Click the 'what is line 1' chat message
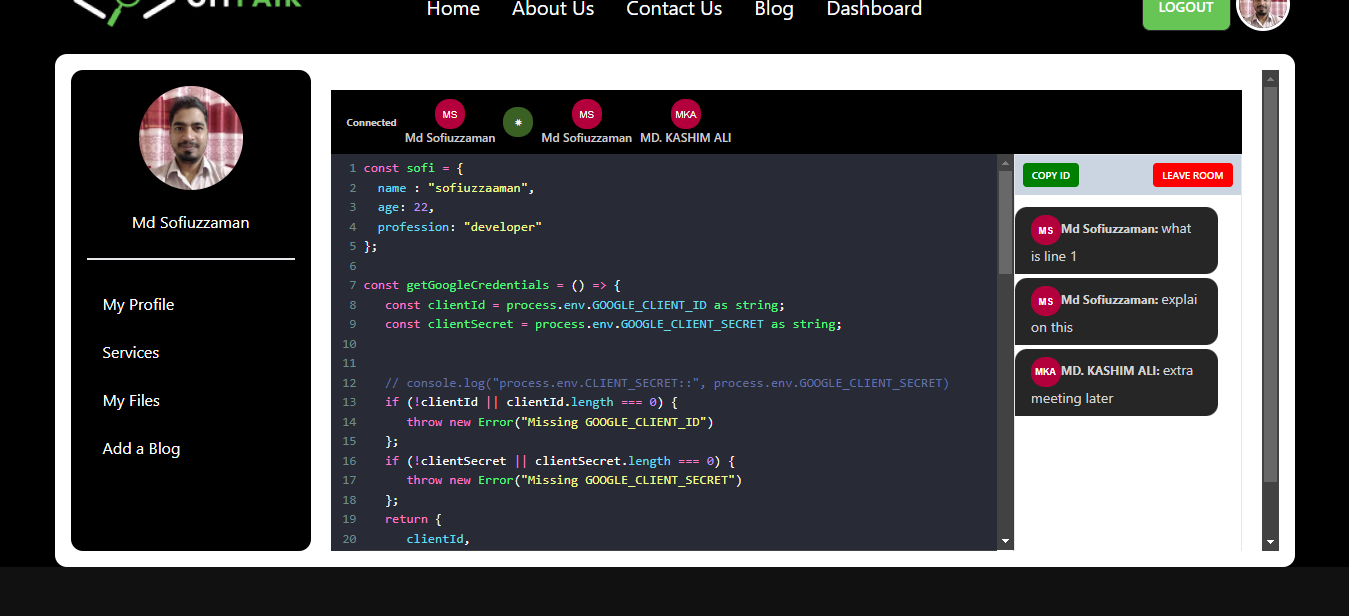Viewport: 1349px width, 616px height. tap(1116, 241)
